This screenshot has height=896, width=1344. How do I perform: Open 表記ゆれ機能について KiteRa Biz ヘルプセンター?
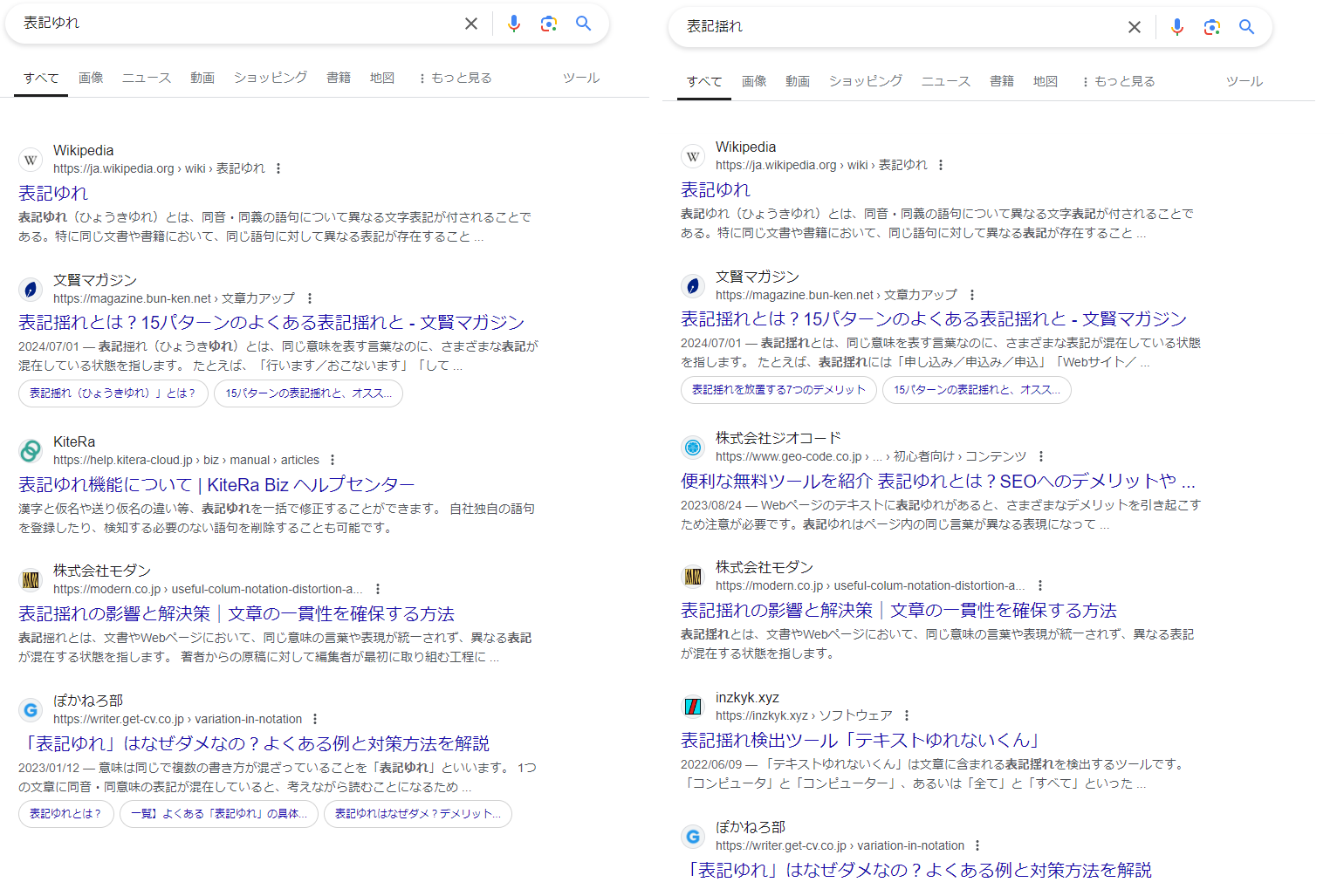click(x=216, y=484)
